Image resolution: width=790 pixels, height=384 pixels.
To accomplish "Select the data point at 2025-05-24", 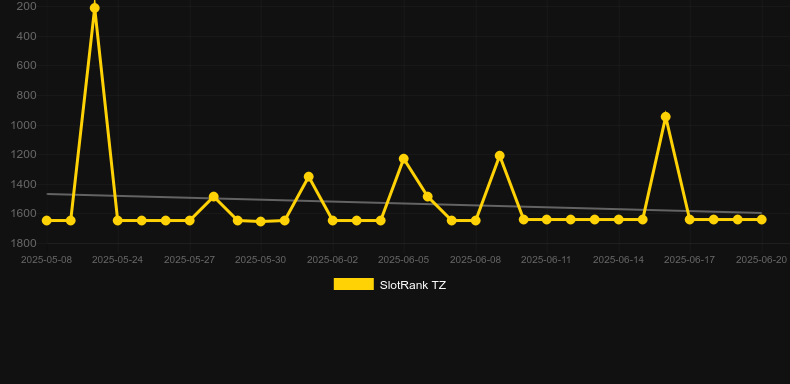I will pyautogui.click(x=117, y=220).
